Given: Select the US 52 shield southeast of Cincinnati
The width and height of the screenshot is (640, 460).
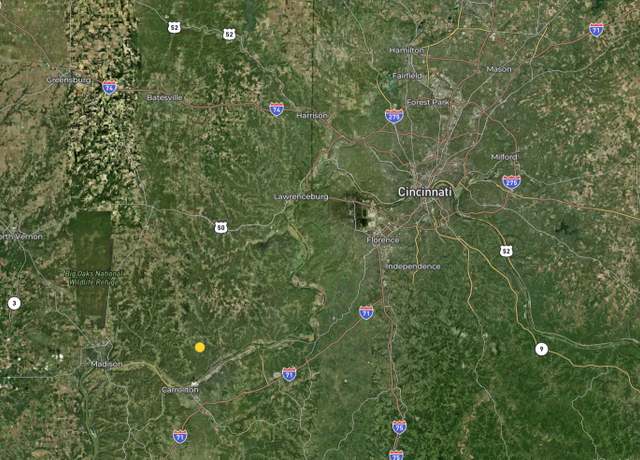Looking at the screenshot, I should (x=506, y=251).
